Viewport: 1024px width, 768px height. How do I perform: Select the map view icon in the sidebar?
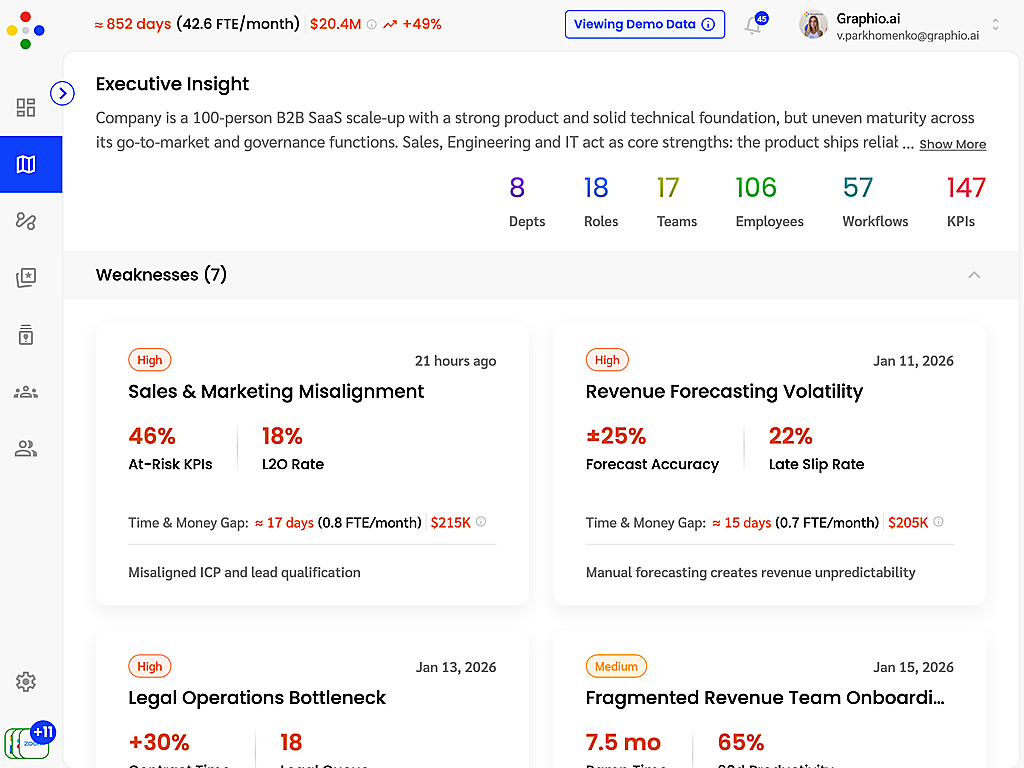25,164
